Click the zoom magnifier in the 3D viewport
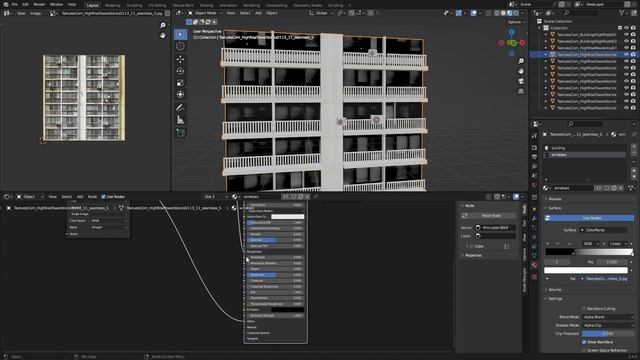Viewport: 640px width, 360px height. point(521,61)
